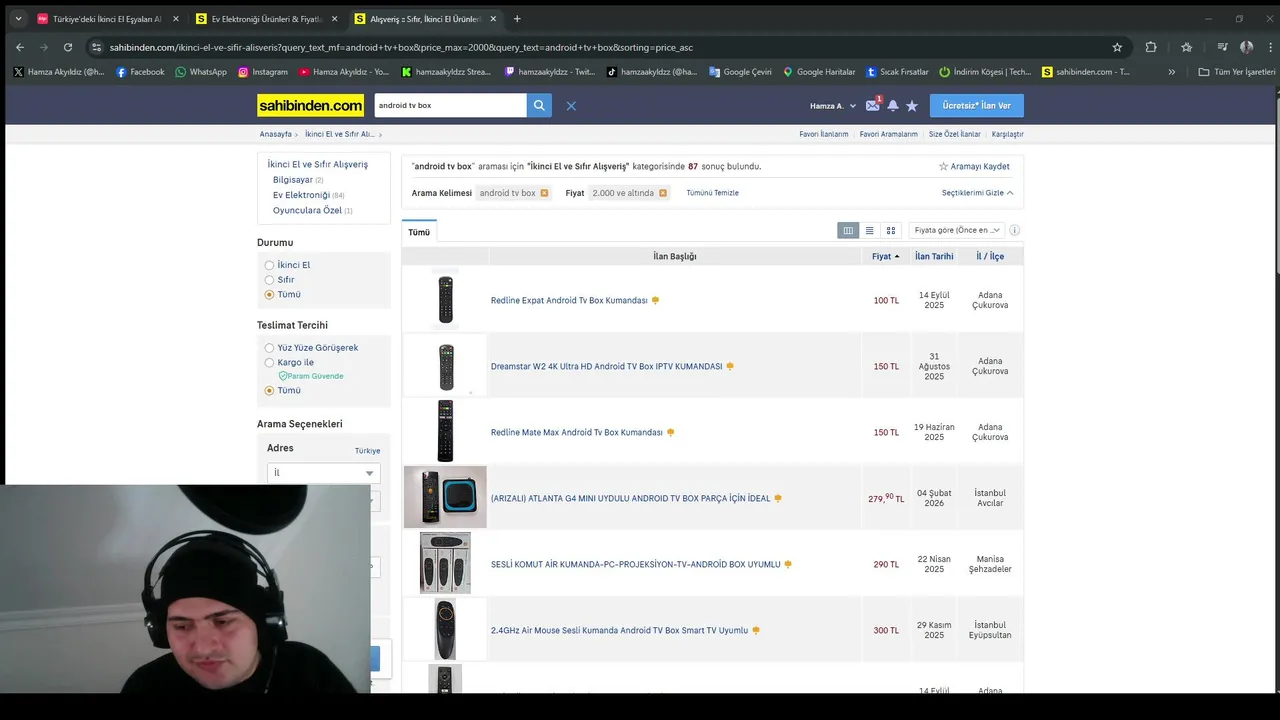Viewport: 1280px width, 720px height.
Task: Select 'Kargo ile' delivery option
Action: coord(269,363)
